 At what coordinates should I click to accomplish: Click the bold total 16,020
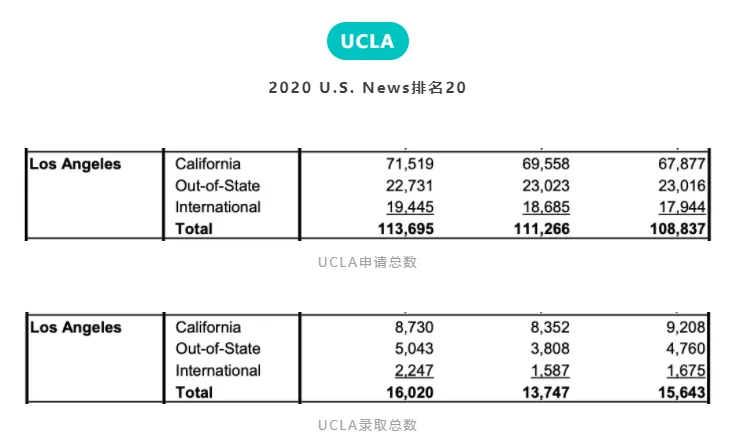coord(408,392)
